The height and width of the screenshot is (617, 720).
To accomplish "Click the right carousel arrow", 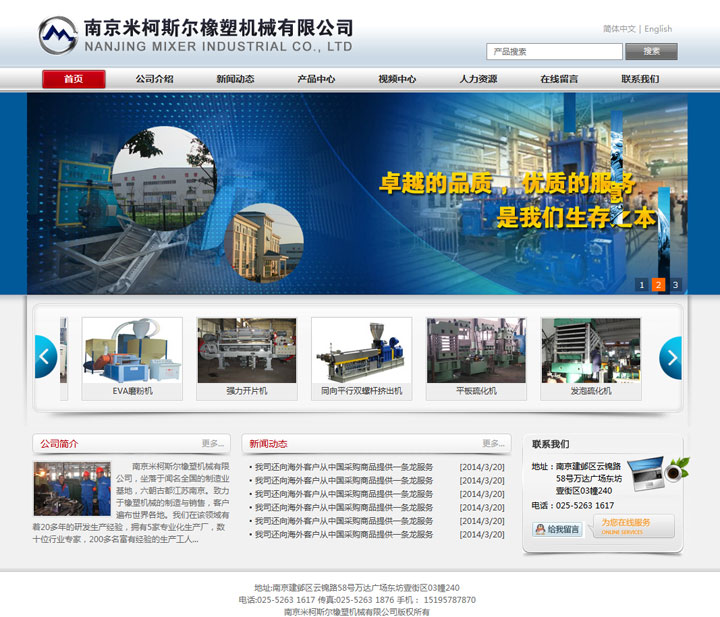I will pos(671,357).
